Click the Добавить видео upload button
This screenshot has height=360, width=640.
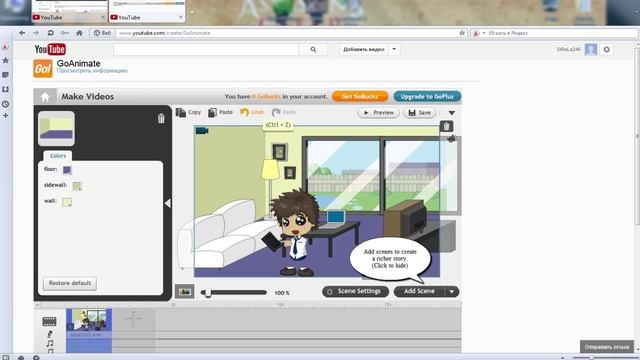[x=364, y=49]
